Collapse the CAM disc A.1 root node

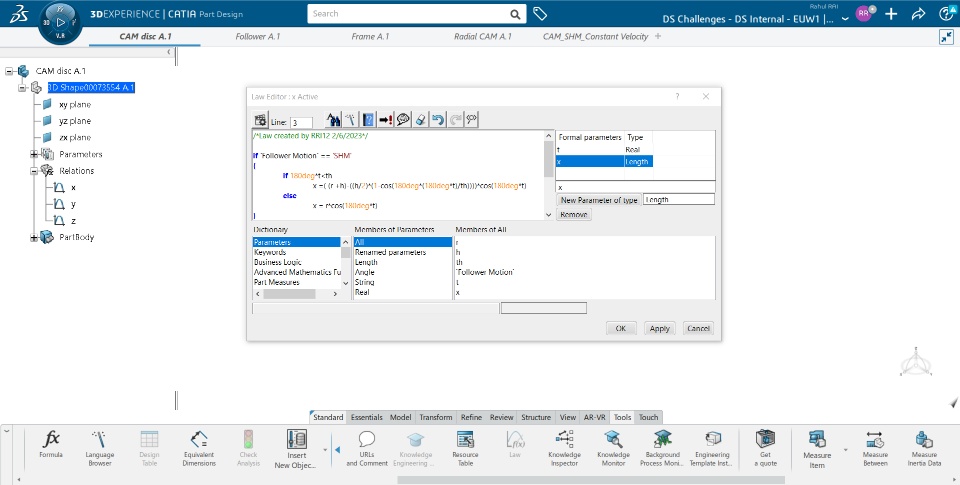(x=9, y=71)
